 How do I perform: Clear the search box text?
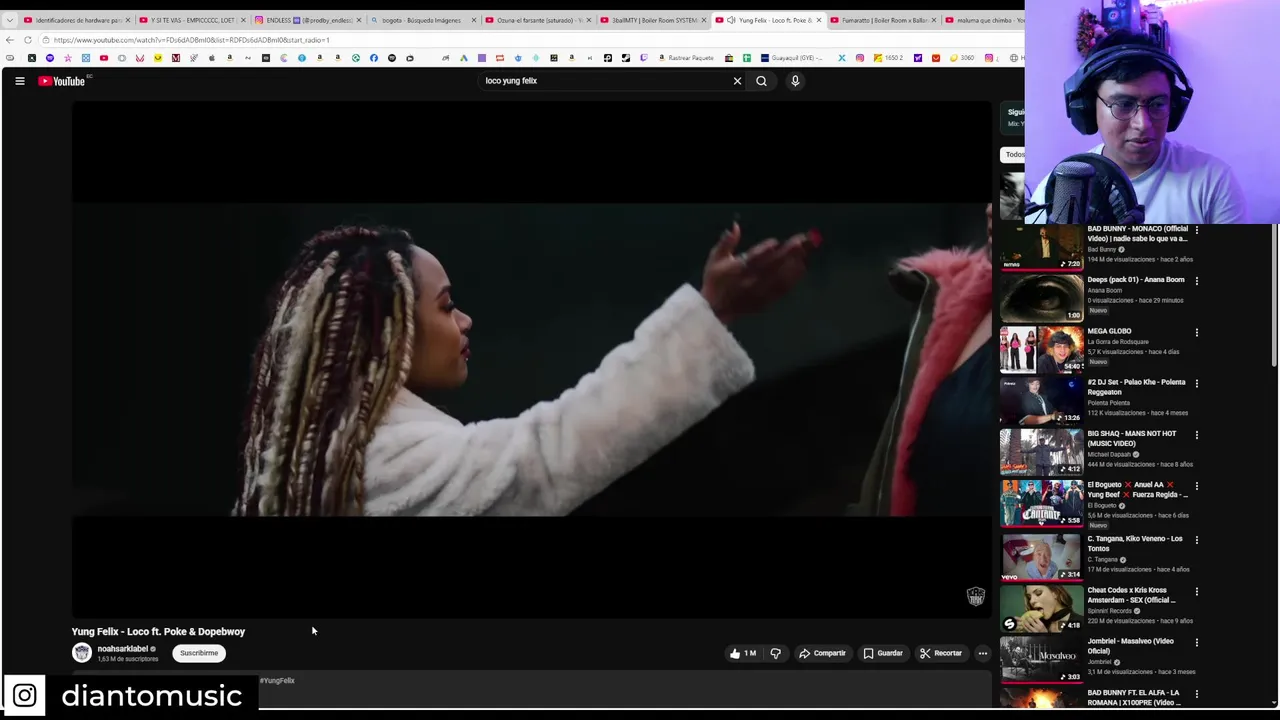[737, 81]
